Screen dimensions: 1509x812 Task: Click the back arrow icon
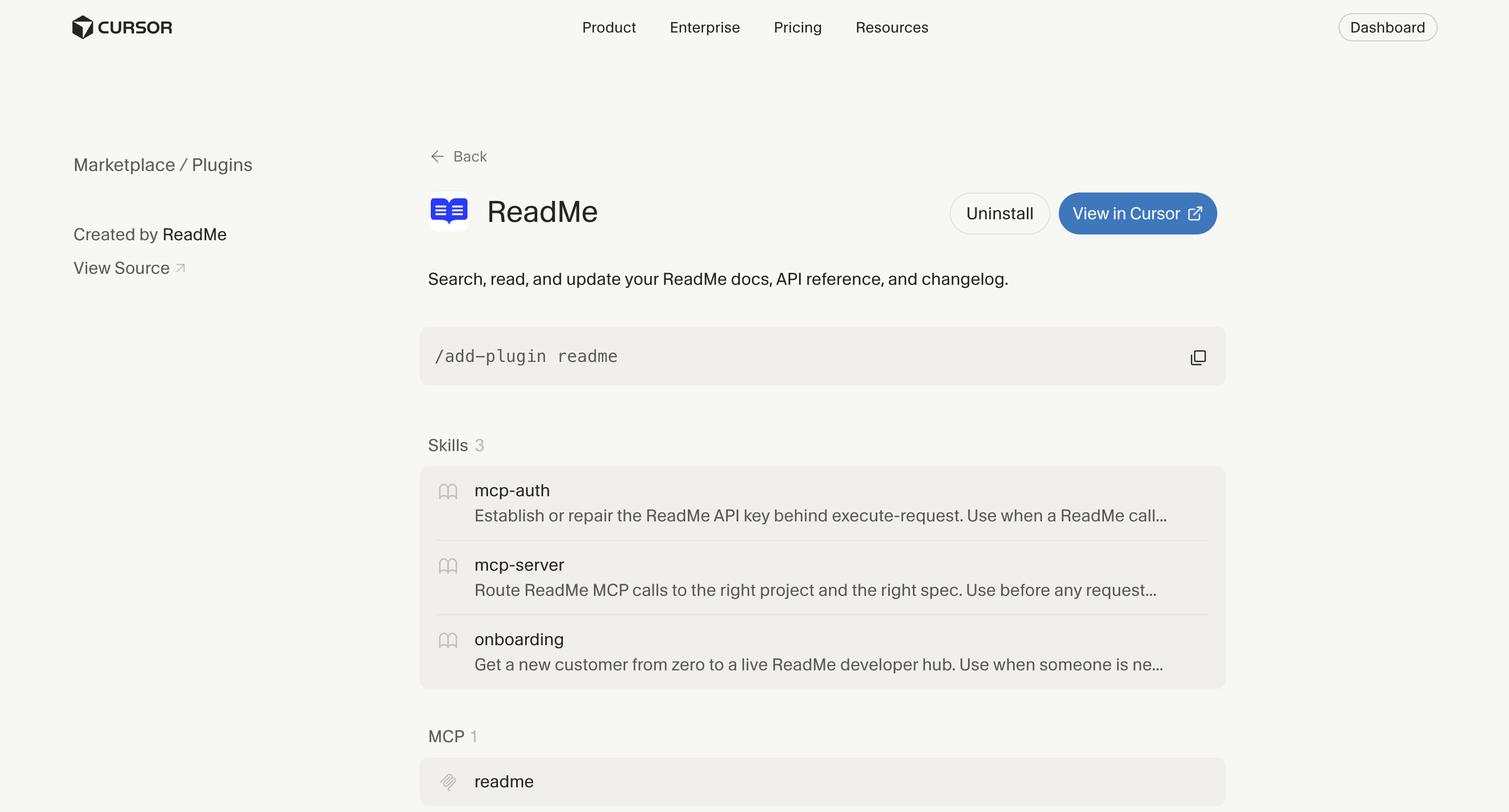pyautogui.click(x=437, y=156)
